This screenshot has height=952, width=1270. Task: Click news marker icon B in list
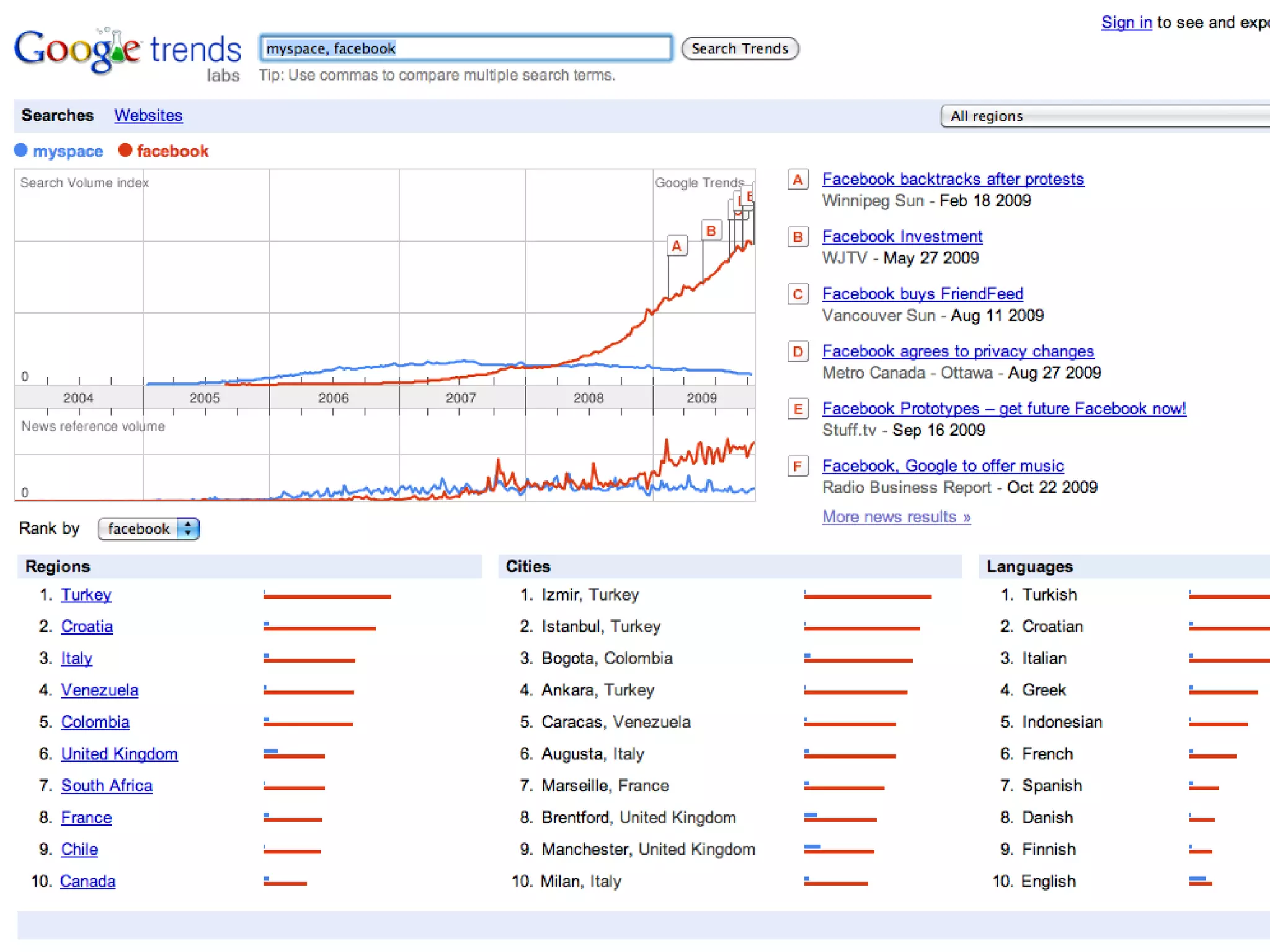pos(797,237)
